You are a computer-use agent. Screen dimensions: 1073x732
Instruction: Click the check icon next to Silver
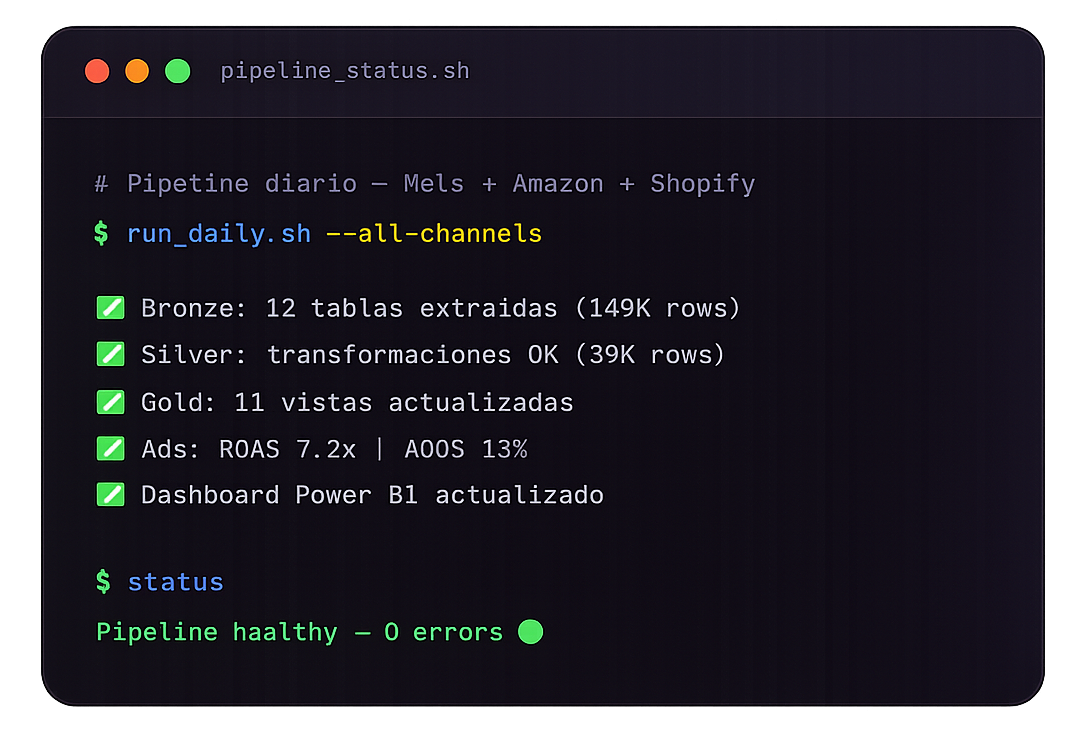[110, 354]
